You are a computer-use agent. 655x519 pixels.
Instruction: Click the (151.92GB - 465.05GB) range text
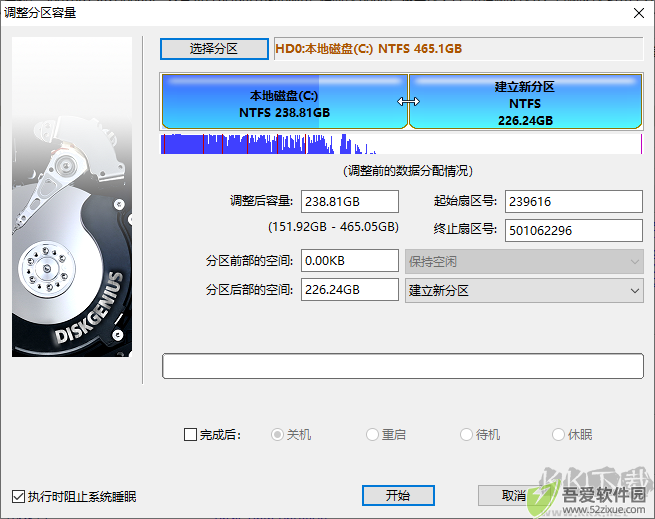(333, 227)
